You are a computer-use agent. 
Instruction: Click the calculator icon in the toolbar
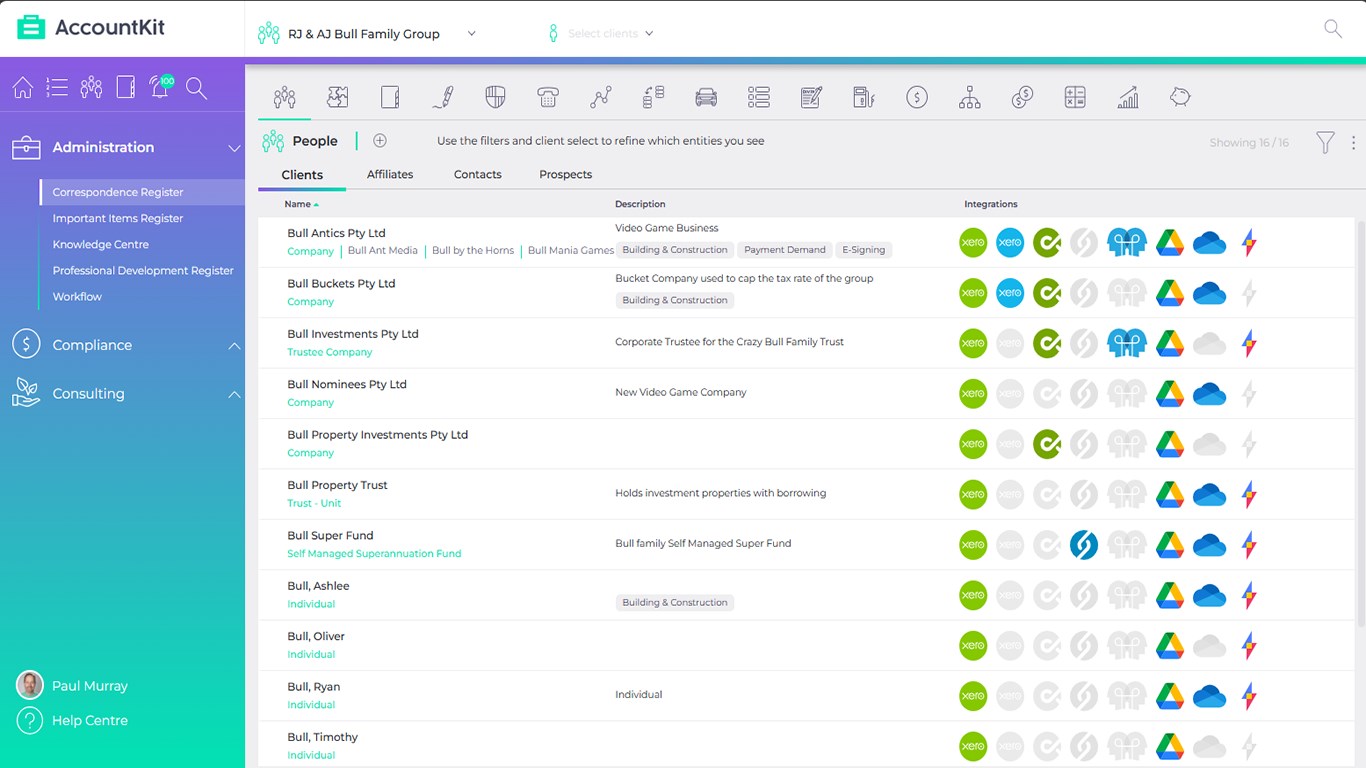[1075, 97]
